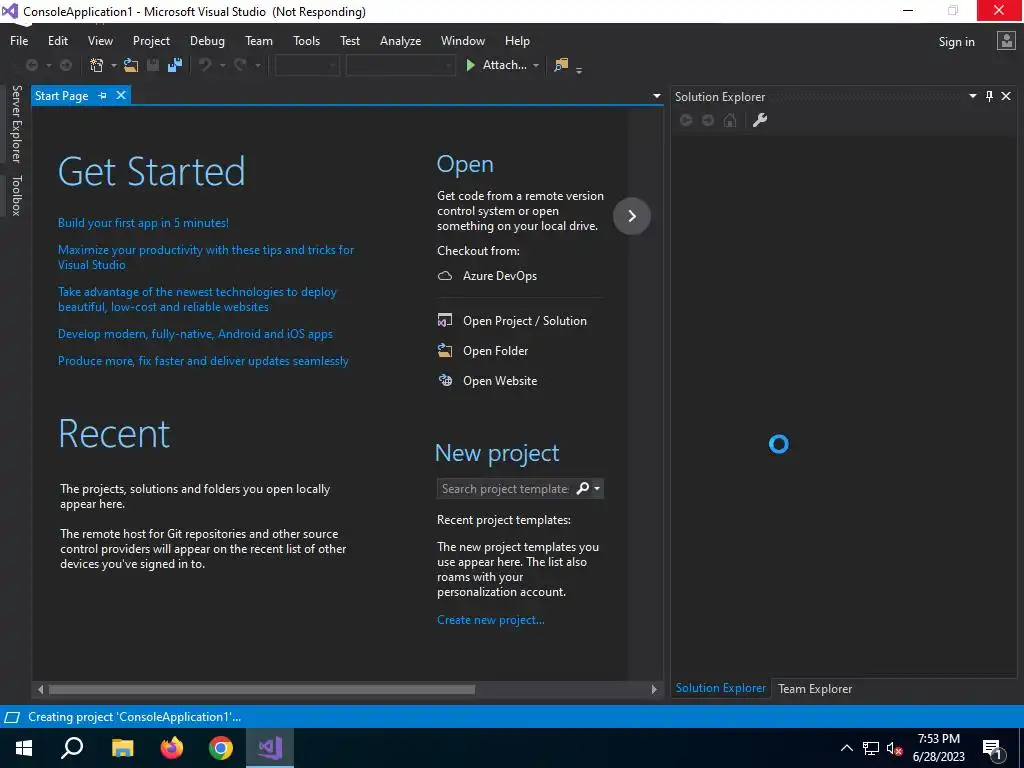The image size is (1024, 768).
Task: Click the Navigate Forward toolbar icon
Action: point(66,65)
